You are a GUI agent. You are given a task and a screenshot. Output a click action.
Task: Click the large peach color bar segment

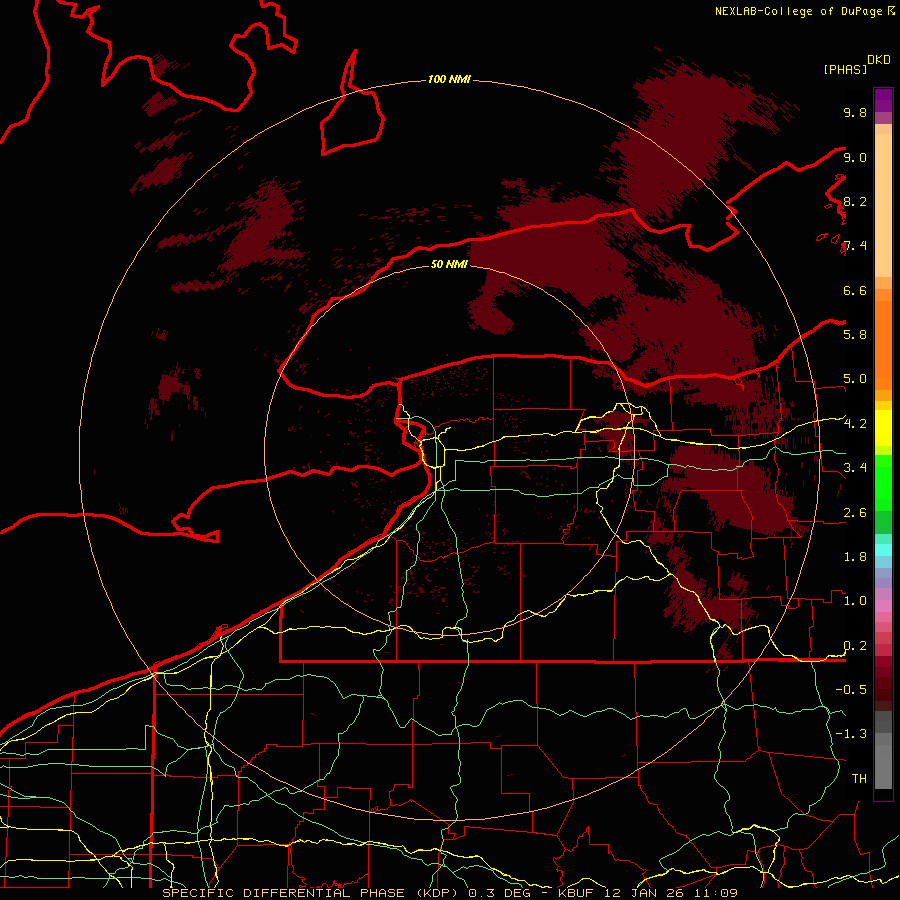883,205
